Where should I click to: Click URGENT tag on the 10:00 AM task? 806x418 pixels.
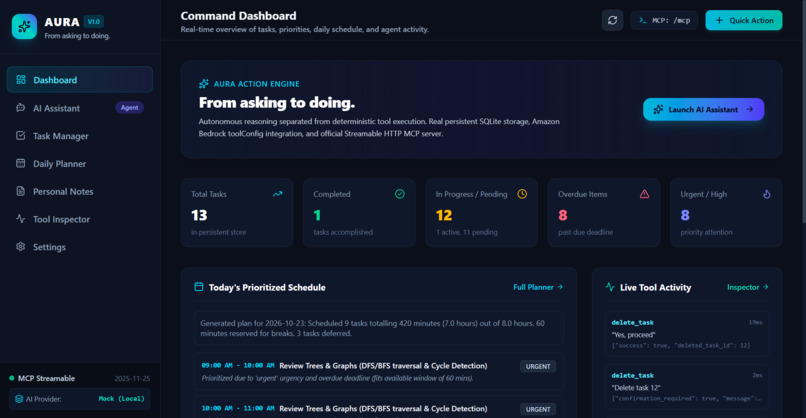click(538, 409)
